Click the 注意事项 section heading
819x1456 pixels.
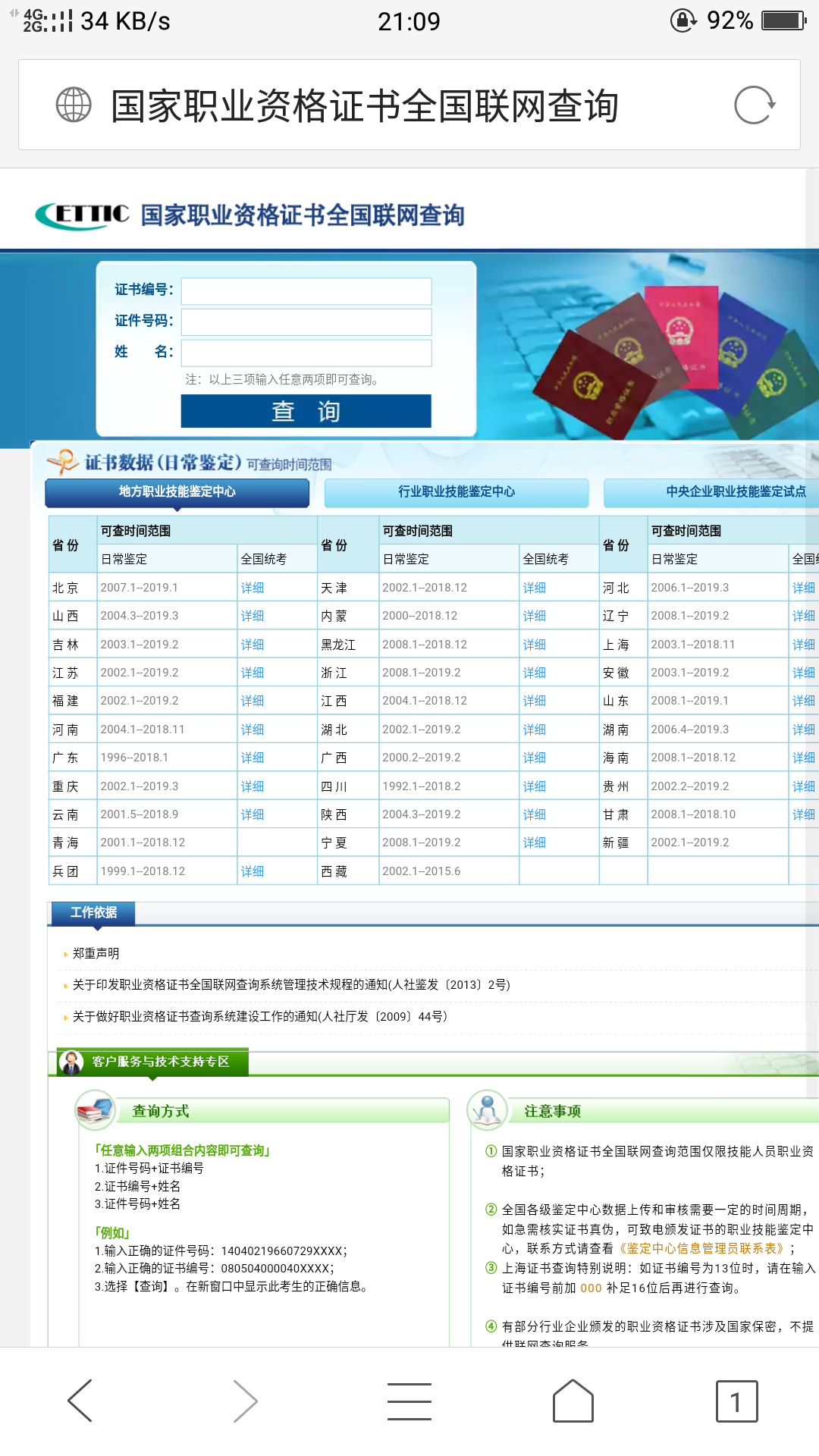coord(553,1111)
